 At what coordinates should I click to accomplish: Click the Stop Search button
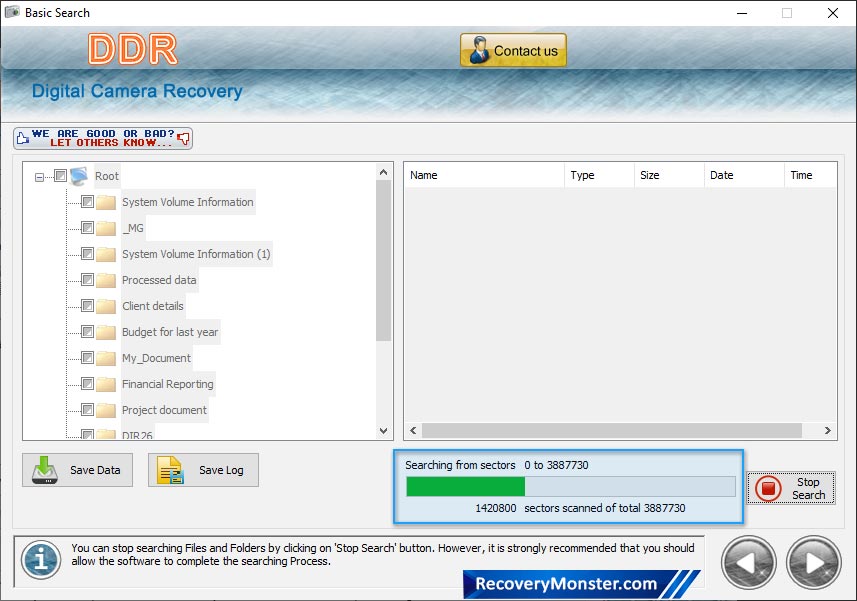791,488
